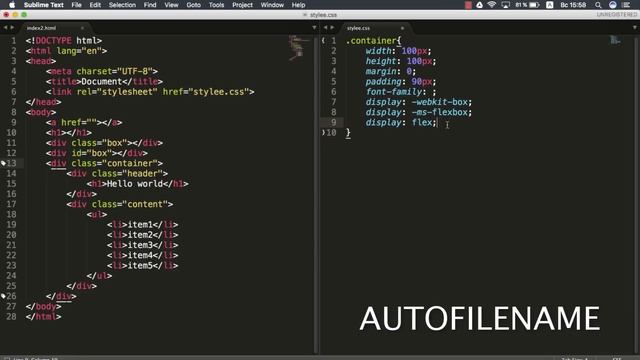Click the Hello world heading line

[x=138, y=184]
